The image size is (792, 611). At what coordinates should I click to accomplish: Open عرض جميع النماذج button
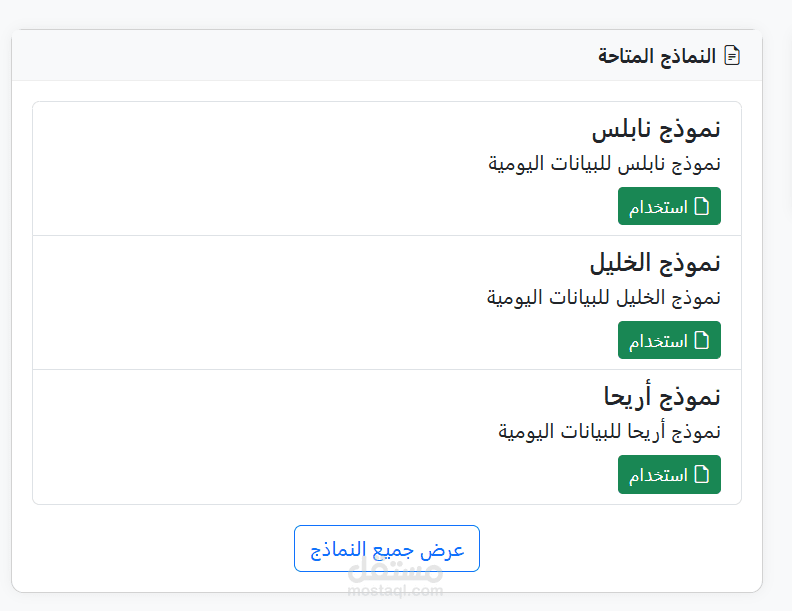(387, 549)
